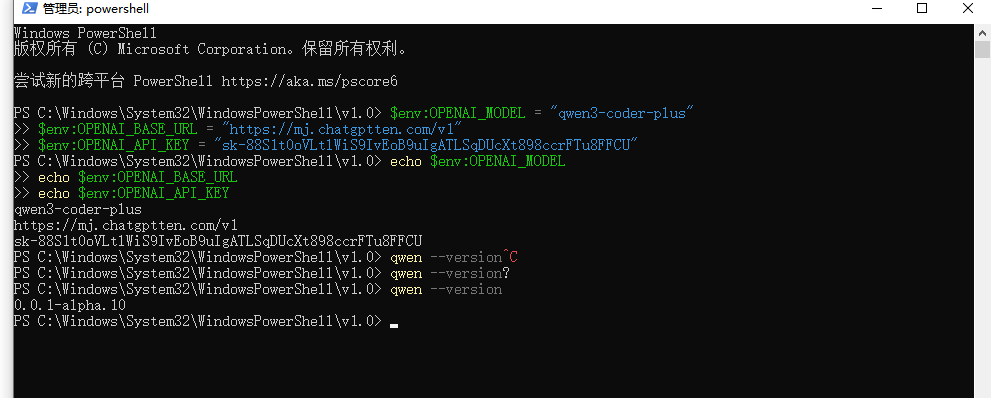Click the title bar text 管理员: powershell
991x398 pixels.
tap(96, 9)
